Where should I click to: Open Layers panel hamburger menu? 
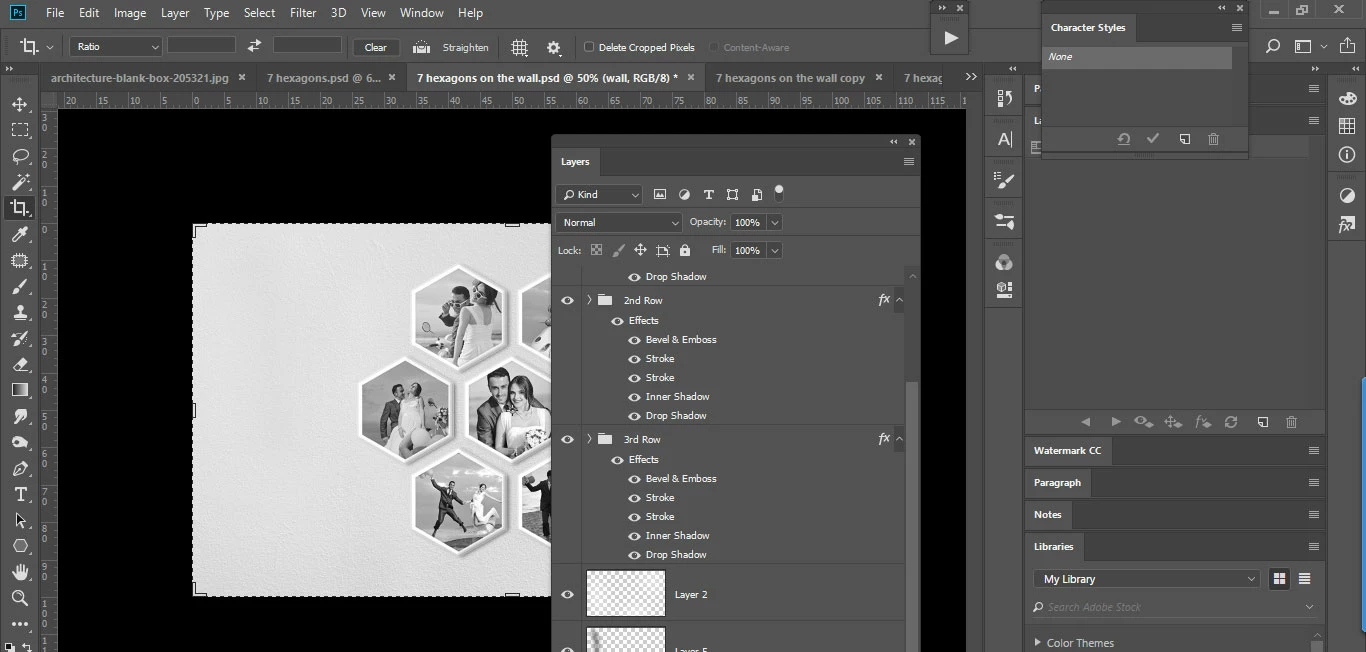(908, 162)
